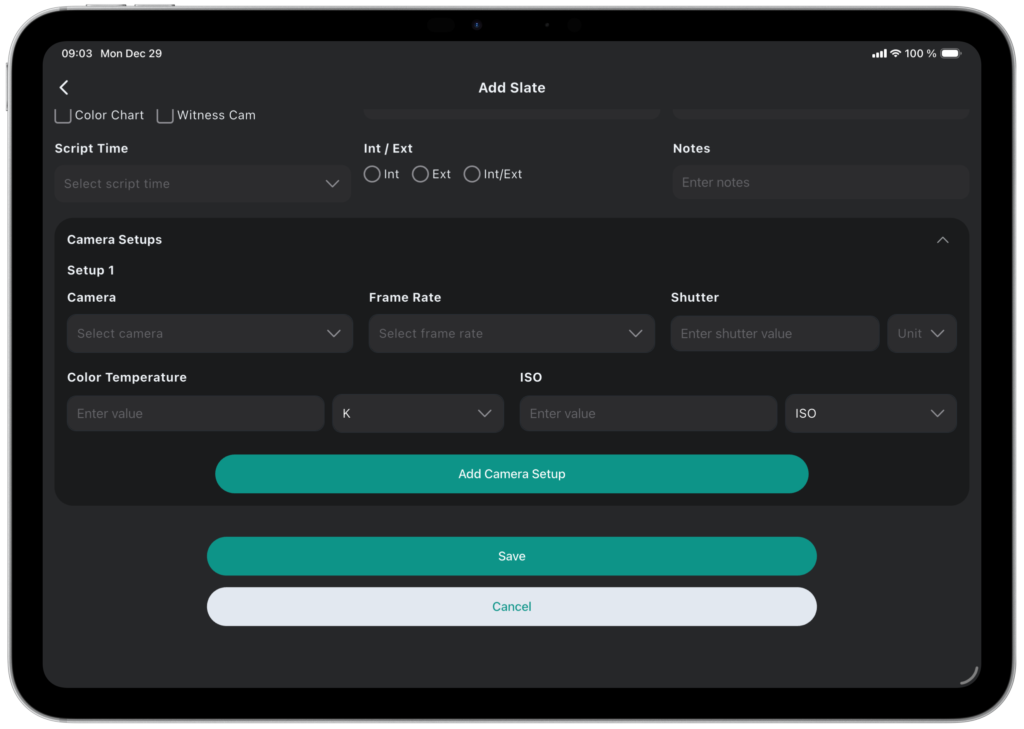Choose the Ext radio option
Screen dimensions: 1024x729
[421, 174]
